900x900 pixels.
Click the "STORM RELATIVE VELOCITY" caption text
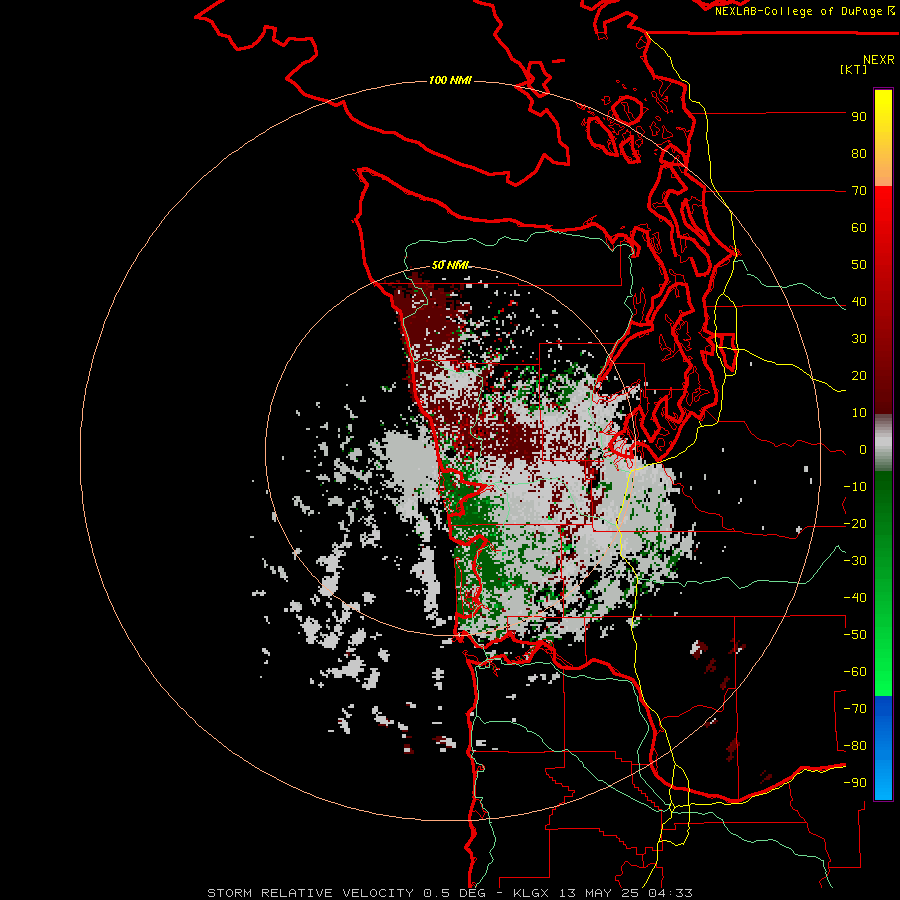311,893
